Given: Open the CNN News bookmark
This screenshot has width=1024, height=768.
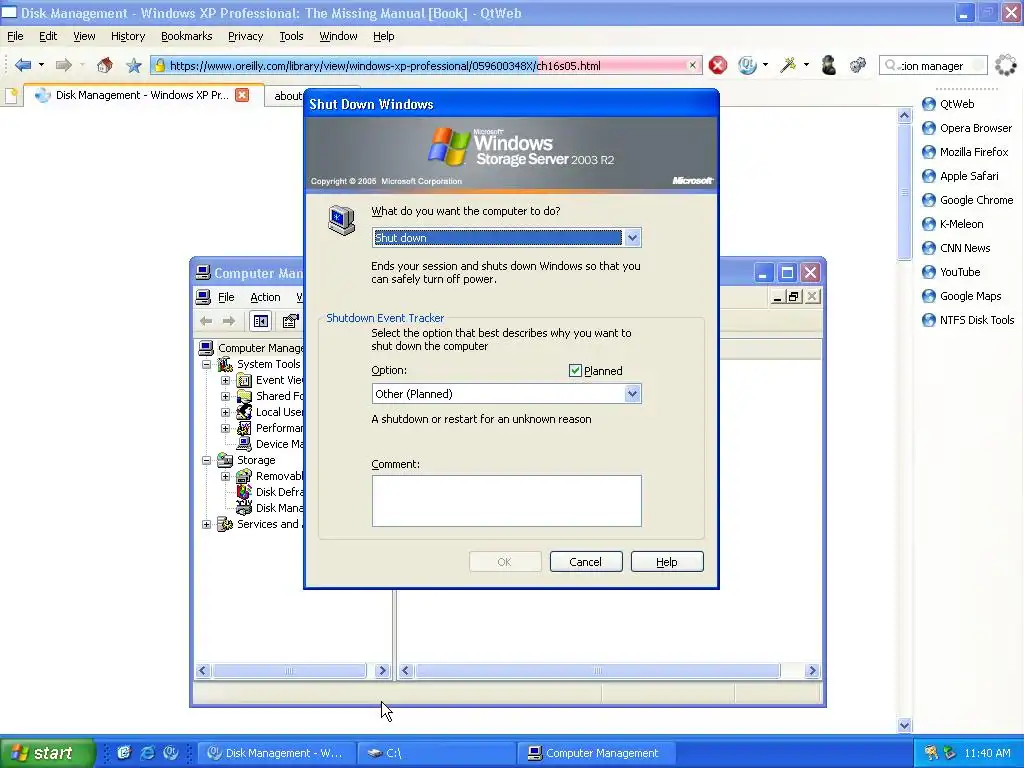Looking at the screenshot, I should (x=955, y=248).
